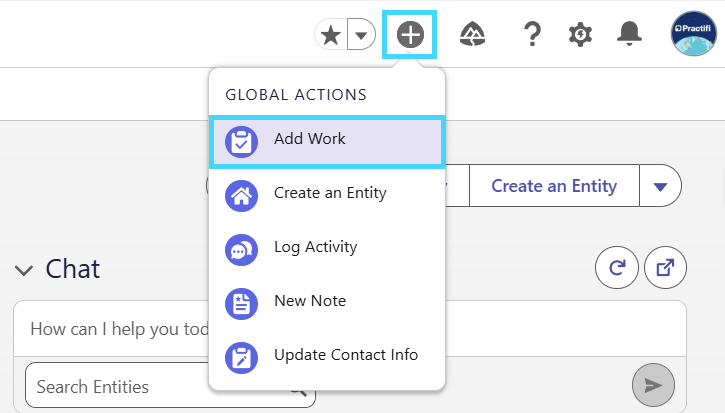Select Add Work from Global Actions
The image size is (725, 413).
[x=327, y=142]
